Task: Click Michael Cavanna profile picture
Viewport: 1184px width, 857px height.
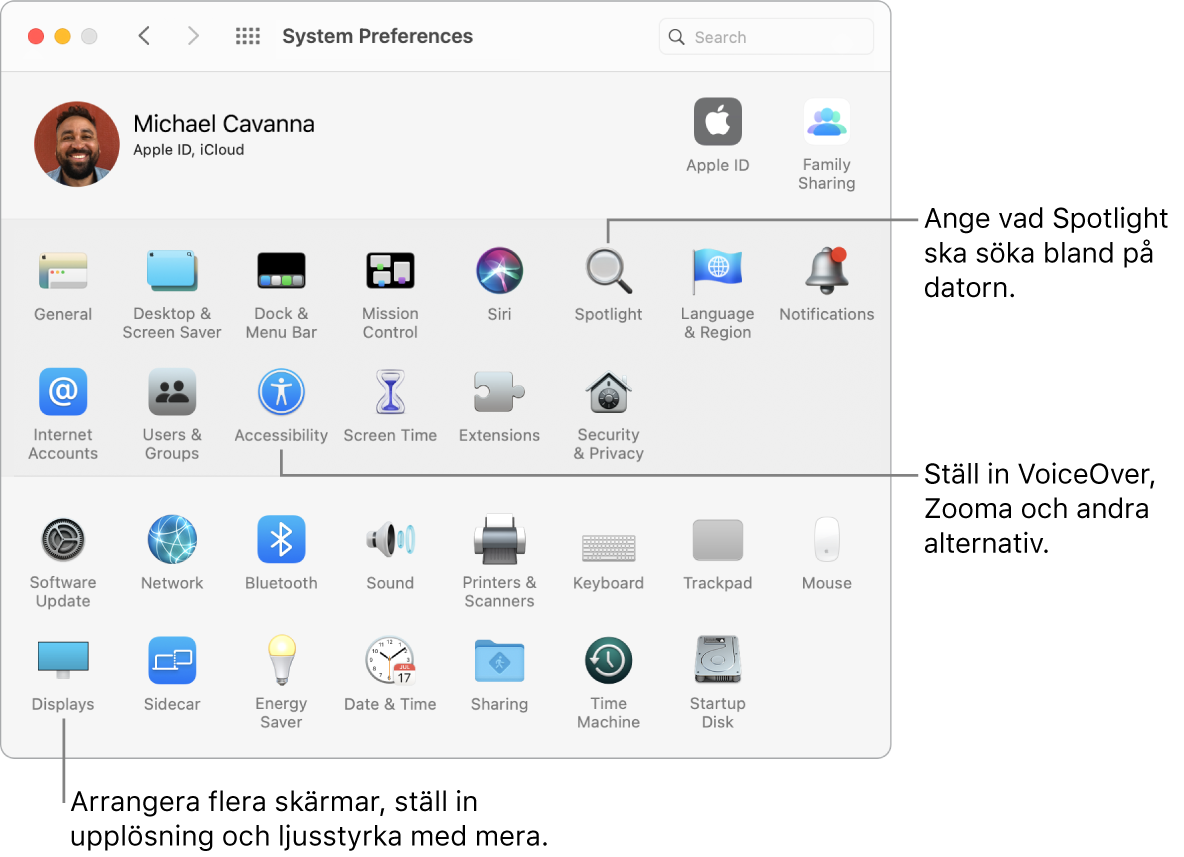Action: coord(77,144)
